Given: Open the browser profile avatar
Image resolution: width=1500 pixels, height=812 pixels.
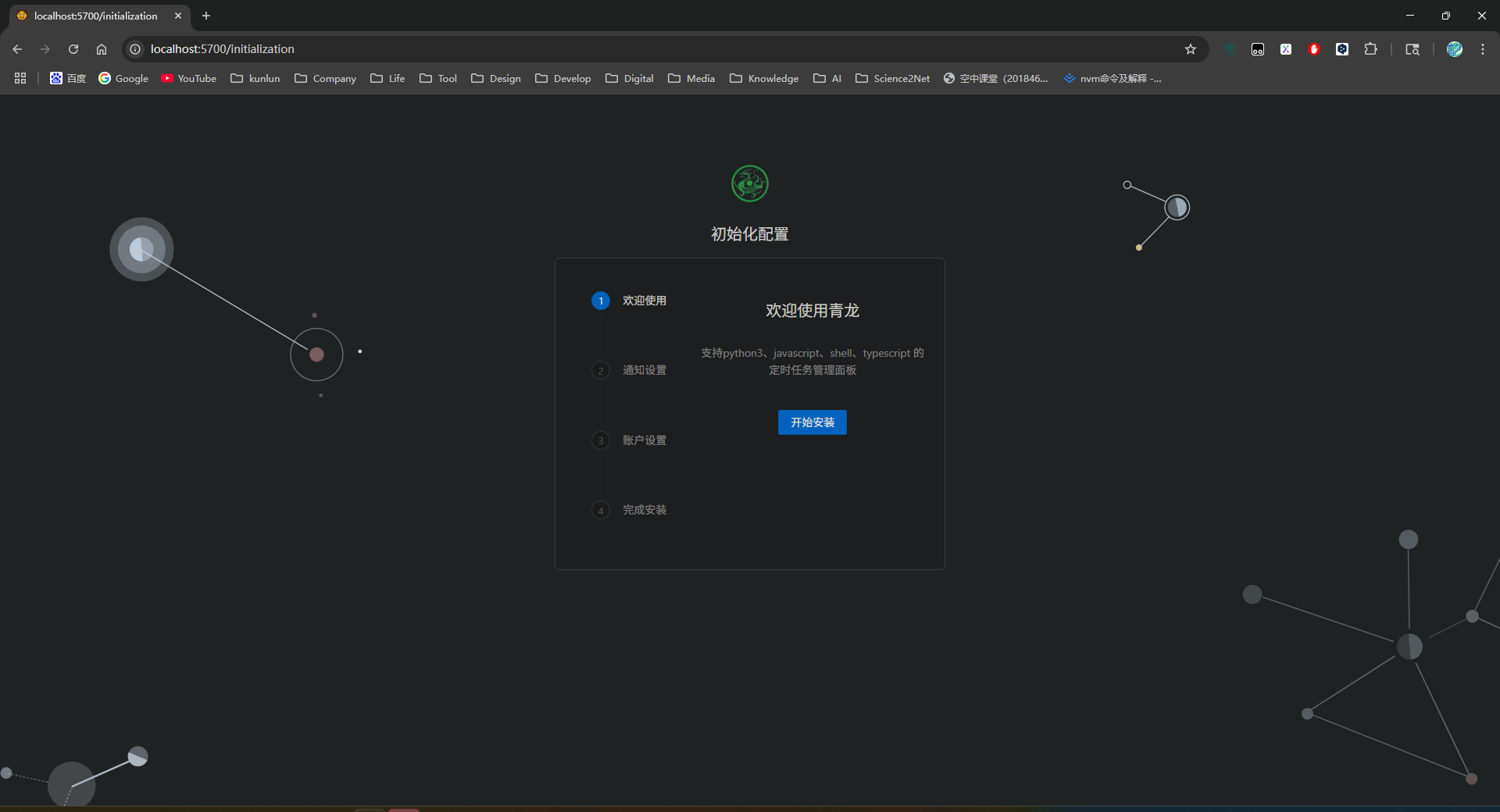Looking at the screenshot, I should (1455, 49).
